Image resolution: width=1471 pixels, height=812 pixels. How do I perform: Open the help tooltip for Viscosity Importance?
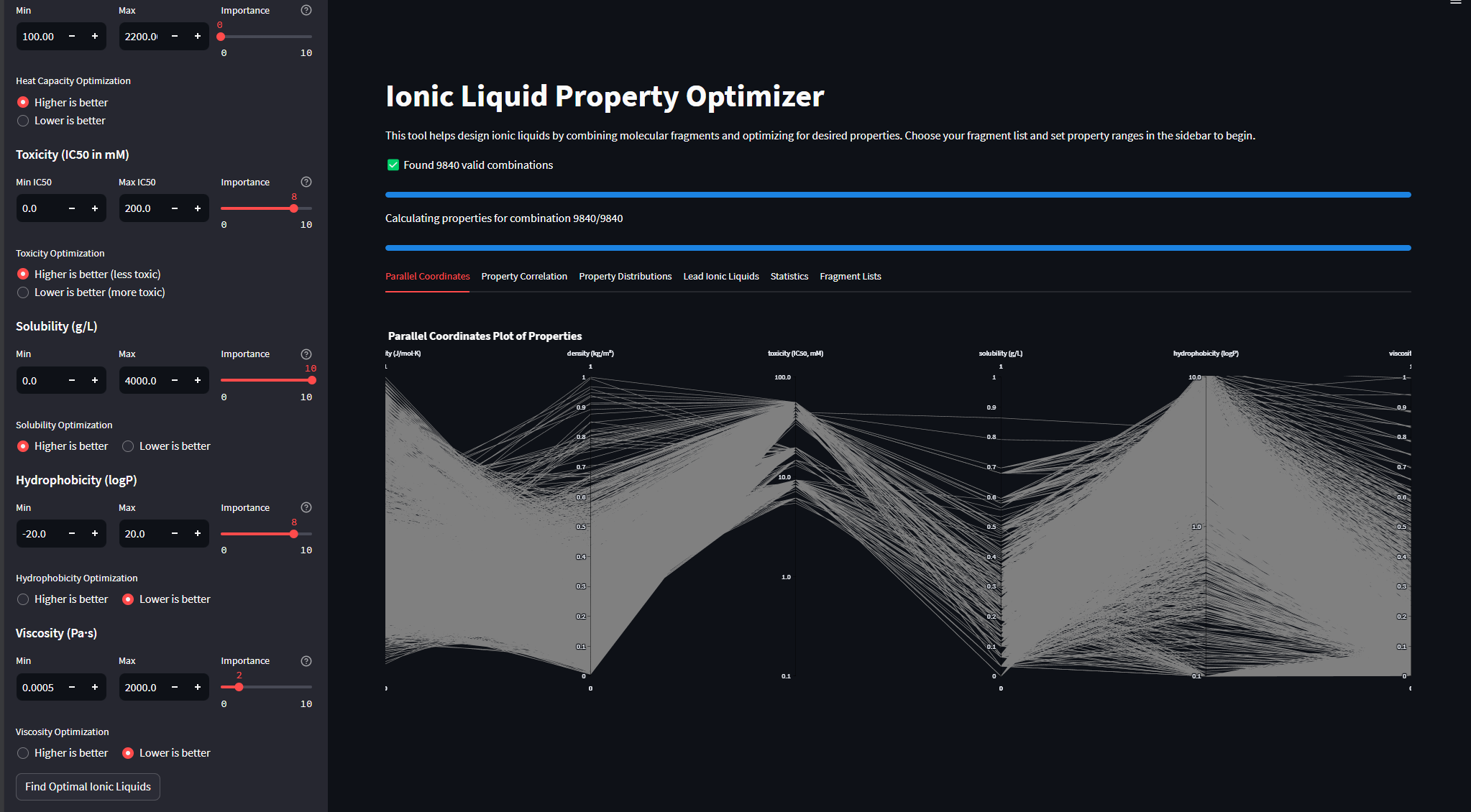click(x=306, y=660)
